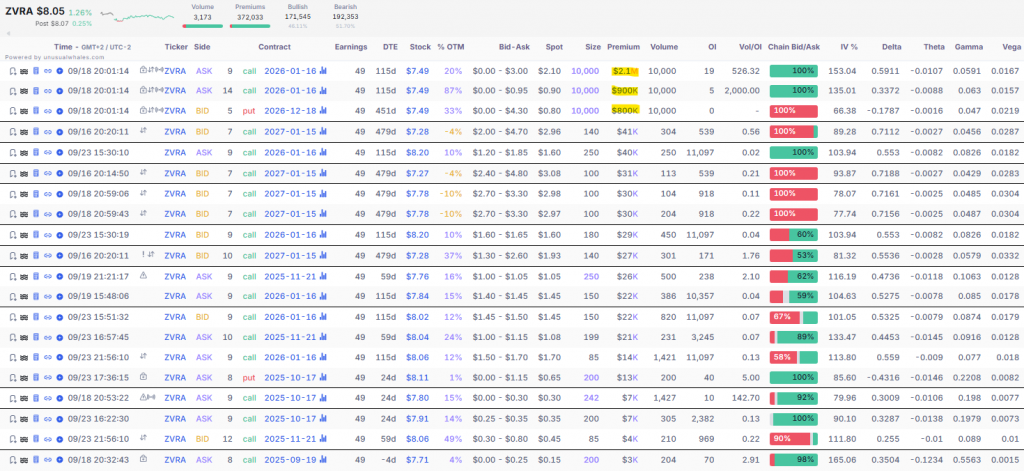Click the Contract column header
Screen dimensions: 1024x471
coord(274,47)
